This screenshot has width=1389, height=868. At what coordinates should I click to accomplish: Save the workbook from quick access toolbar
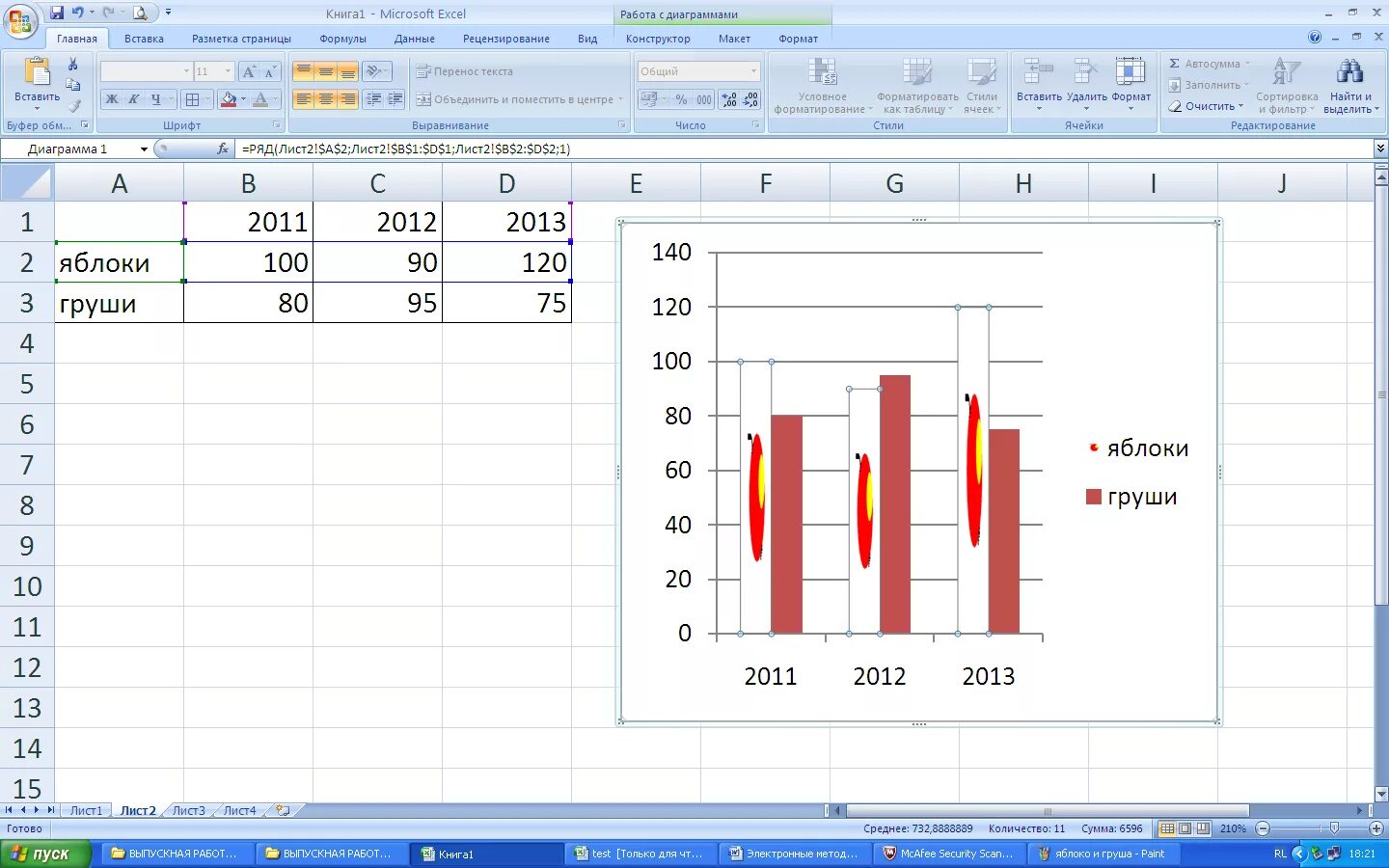pos(57,13)
